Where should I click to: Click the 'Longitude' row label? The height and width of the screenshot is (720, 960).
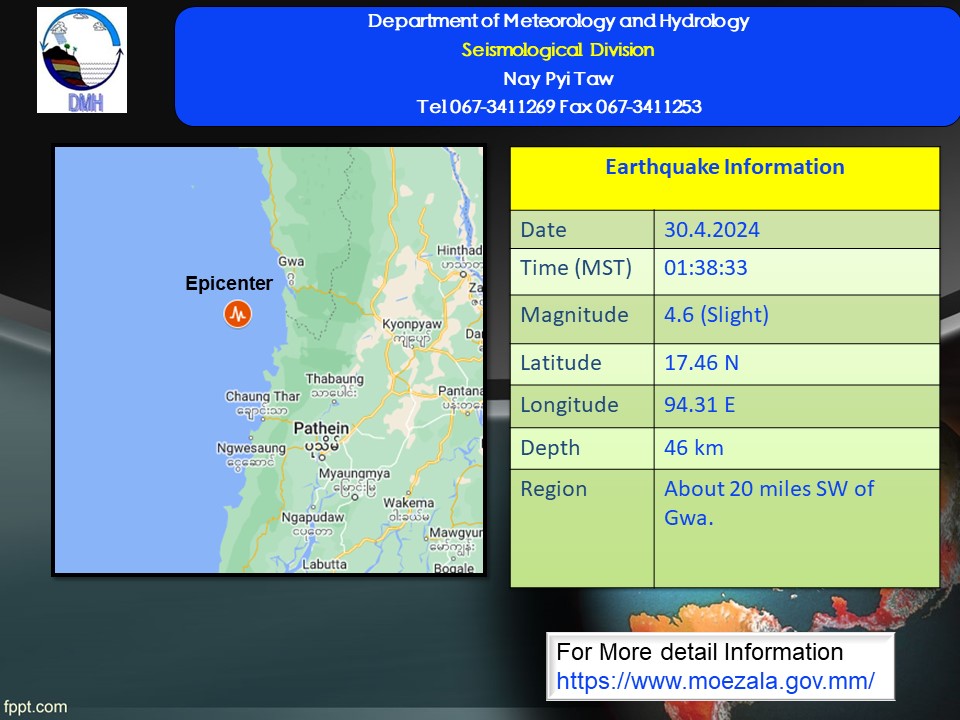(x=569, y=405)
